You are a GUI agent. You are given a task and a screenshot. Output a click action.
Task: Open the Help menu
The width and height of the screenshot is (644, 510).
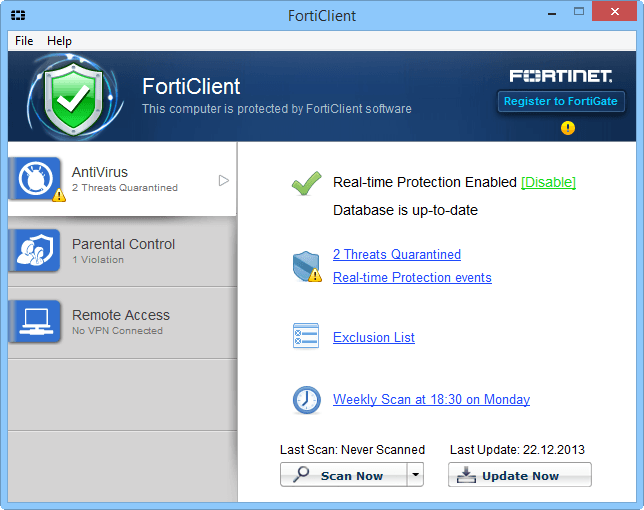pyautogui.click(x=60, y=41)
